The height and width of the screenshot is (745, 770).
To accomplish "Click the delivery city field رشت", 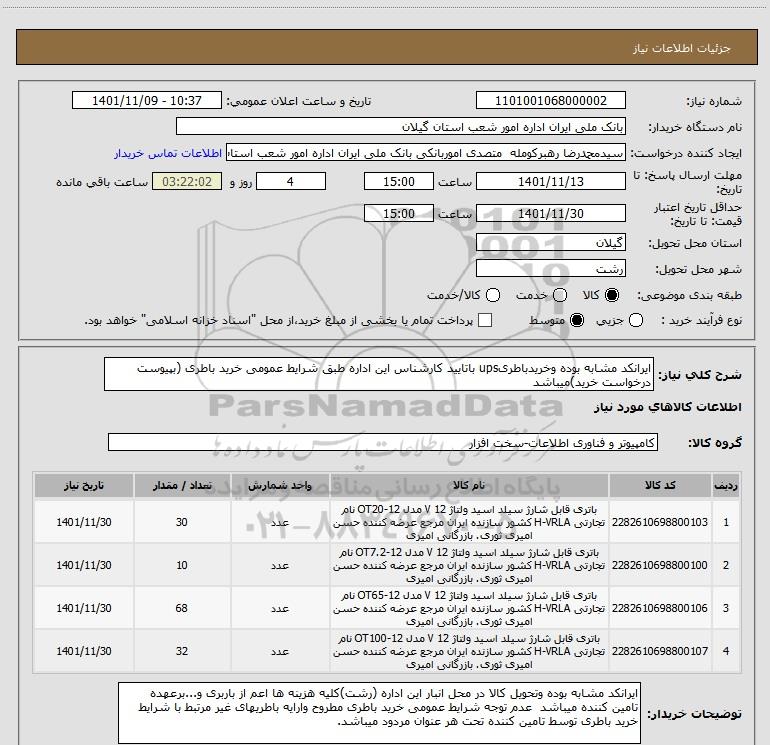I will [x=550, y=269].
